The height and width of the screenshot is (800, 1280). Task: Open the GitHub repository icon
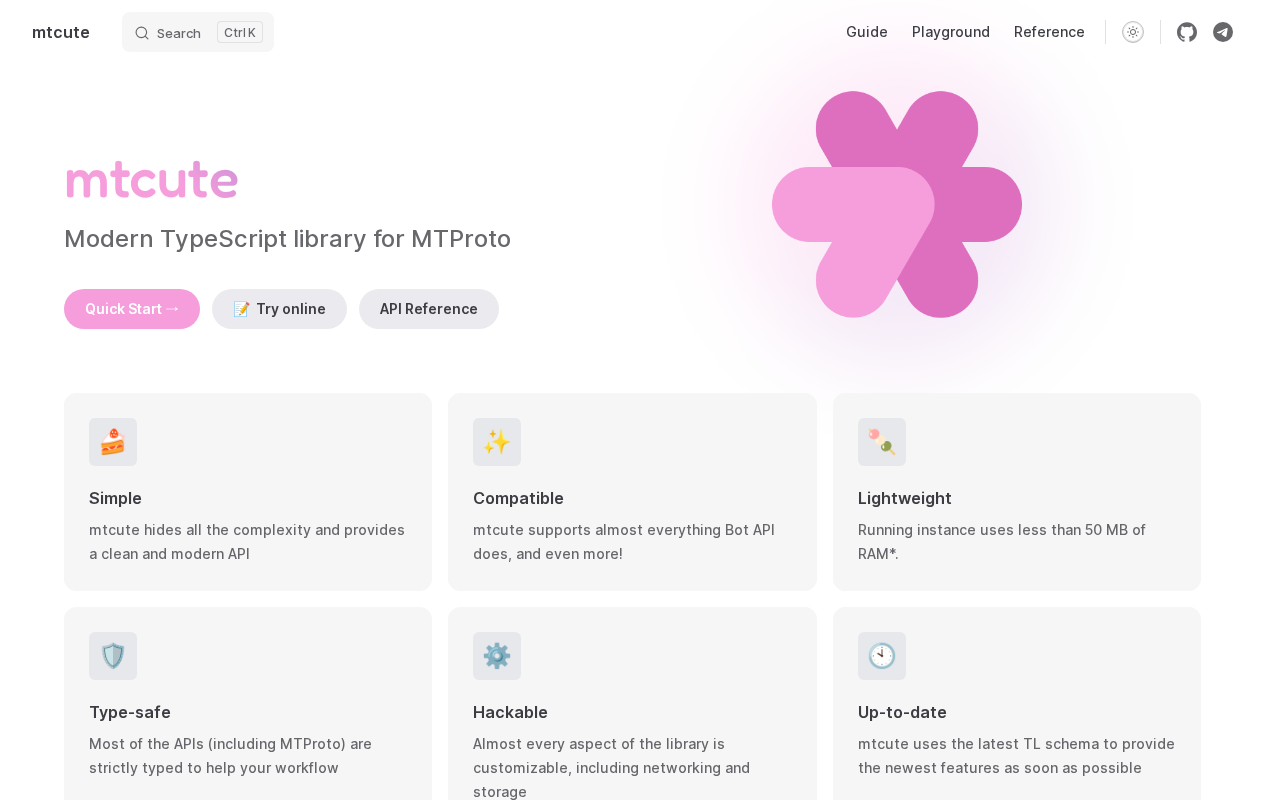pos(1187,32)
